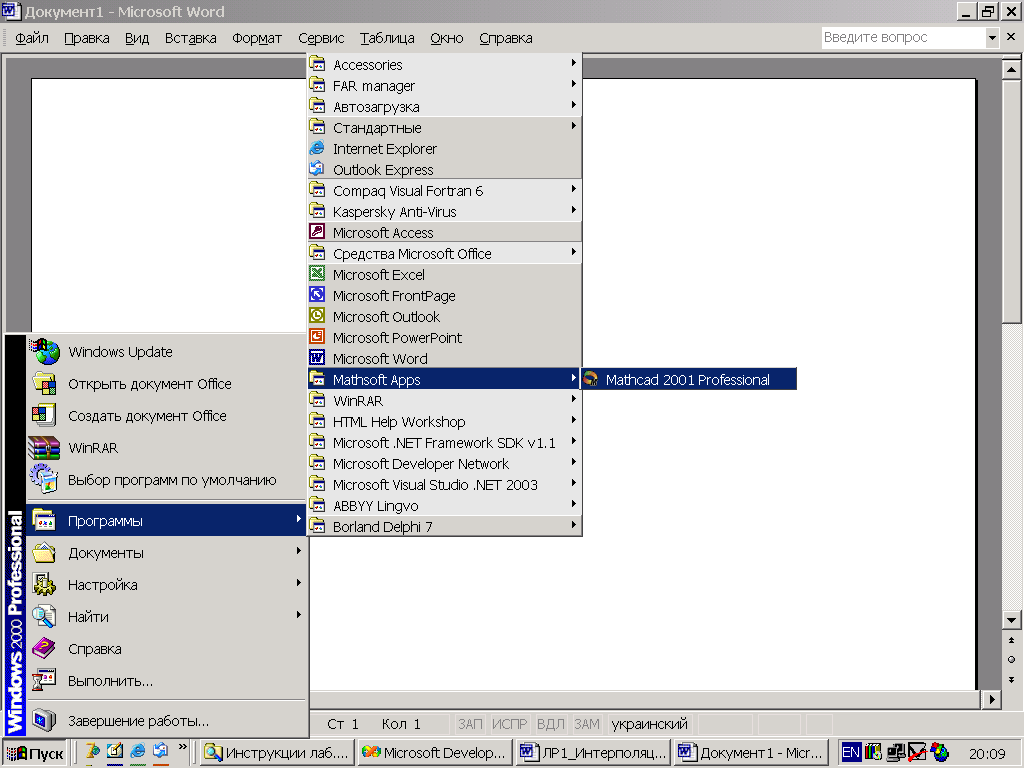Screen dimensions: 1024x768
Task: Switch to Microsoft Develop... taskbar window
Action: [435, 753]
